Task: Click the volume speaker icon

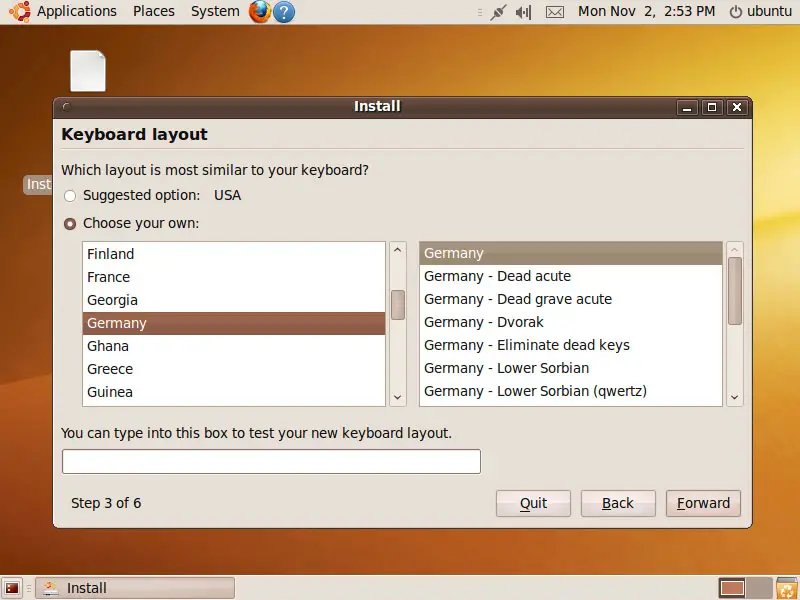Action: [523, 12]
